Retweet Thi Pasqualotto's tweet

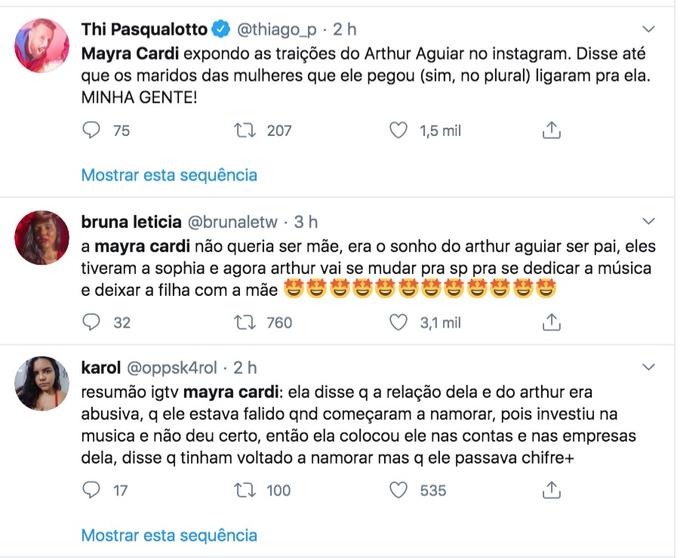[245, 130]
